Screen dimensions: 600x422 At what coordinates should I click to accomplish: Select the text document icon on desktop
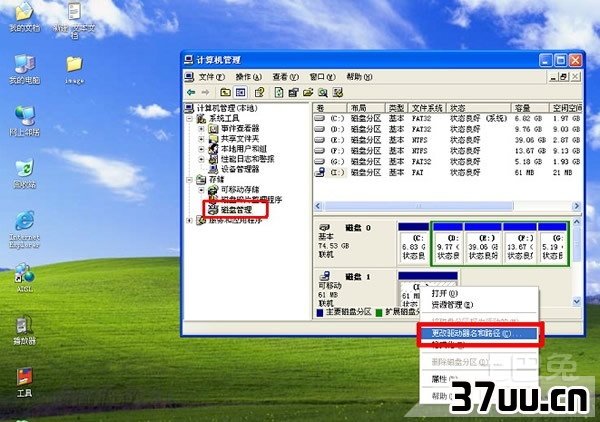[x=74, y=20]
